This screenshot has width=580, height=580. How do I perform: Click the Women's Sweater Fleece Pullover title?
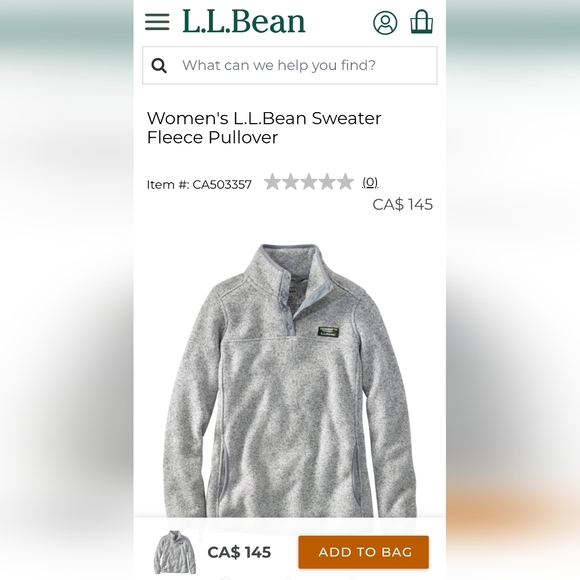coord(264,128)
